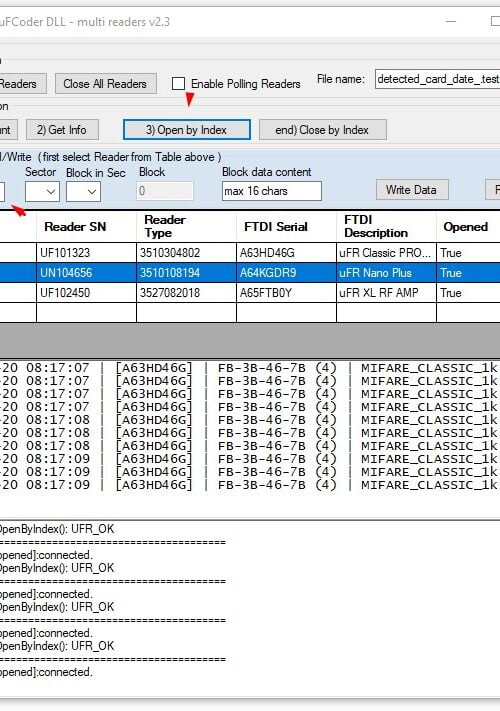The width and height of the screenshot is (500, 711).
Task: Click the FTDI serial cell A63HD46G
Action: click(286, 253)
